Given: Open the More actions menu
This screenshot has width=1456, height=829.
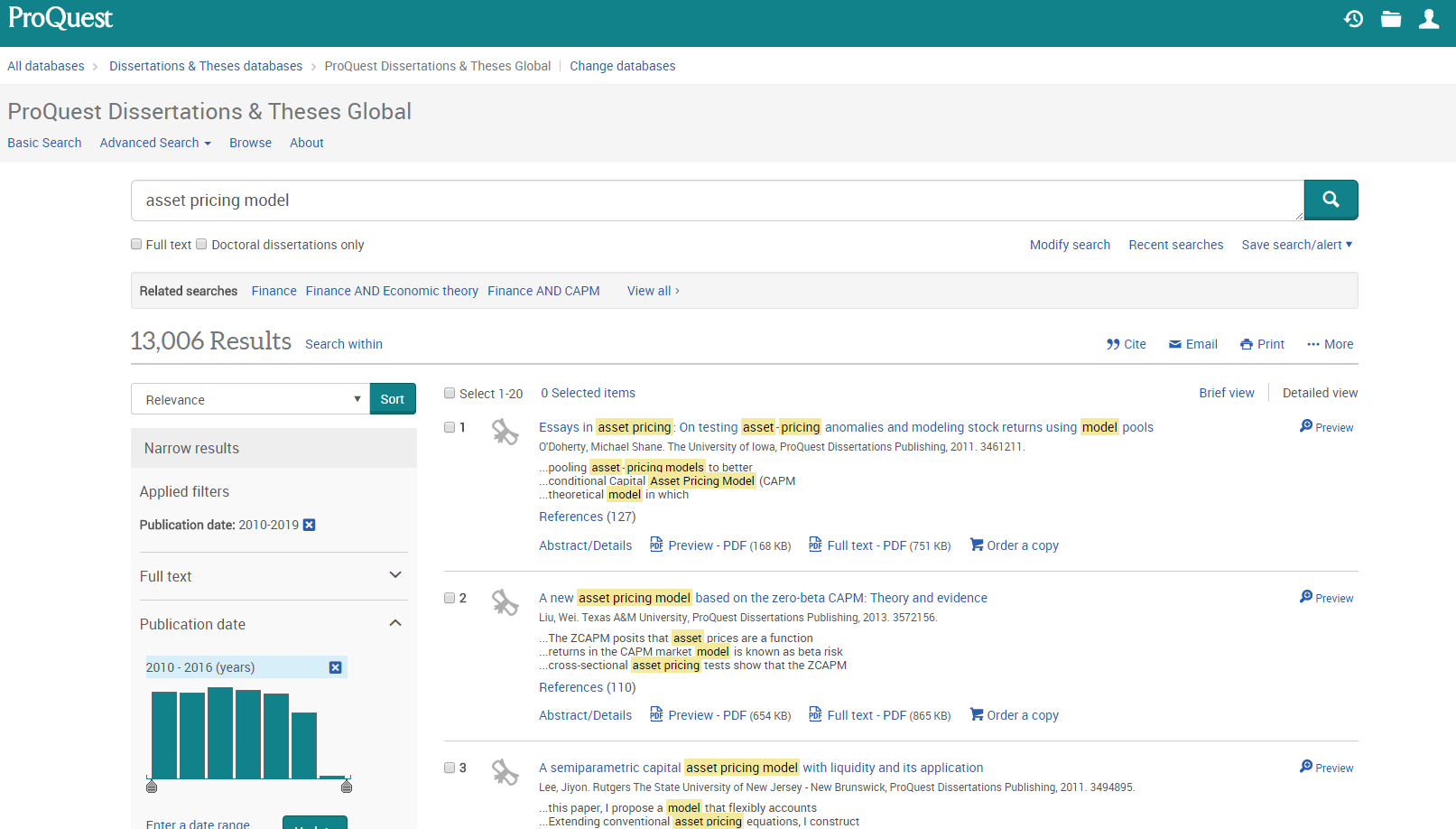Looking at the screenshot, I should click(x=1331, y=344).
